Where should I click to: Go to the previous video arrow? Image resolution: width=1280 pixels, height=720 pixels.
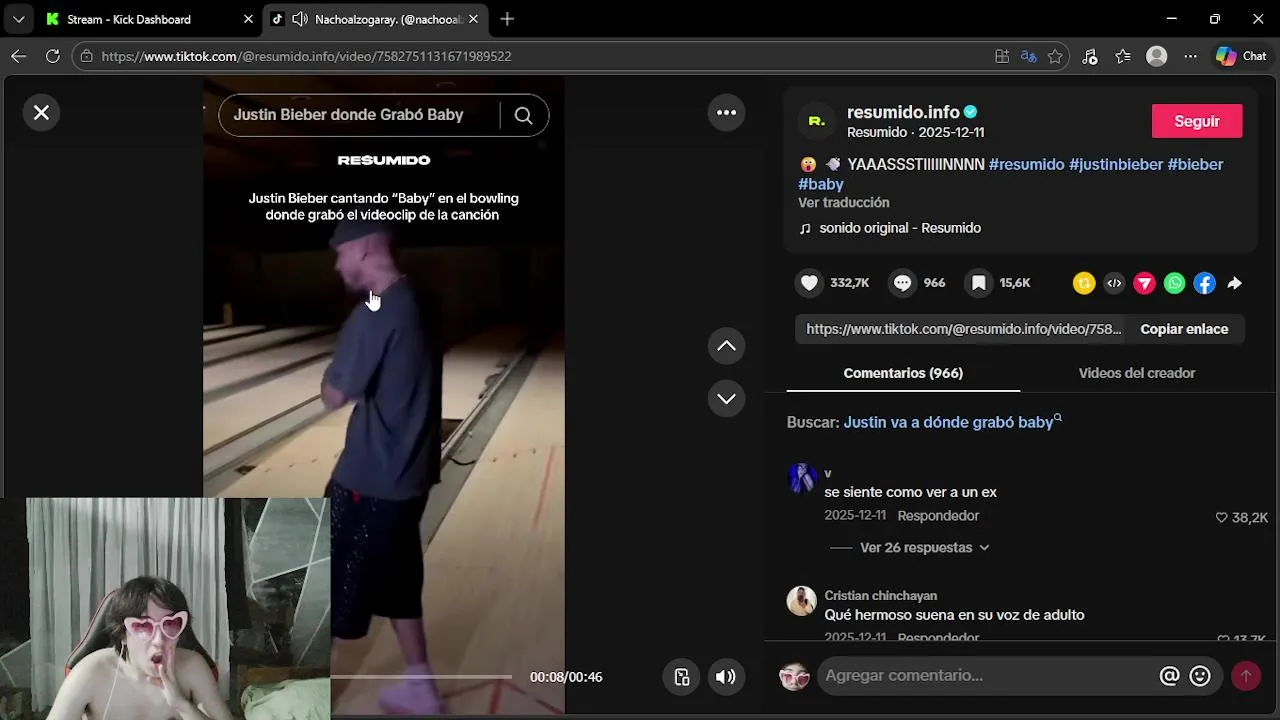click(726, 346)
